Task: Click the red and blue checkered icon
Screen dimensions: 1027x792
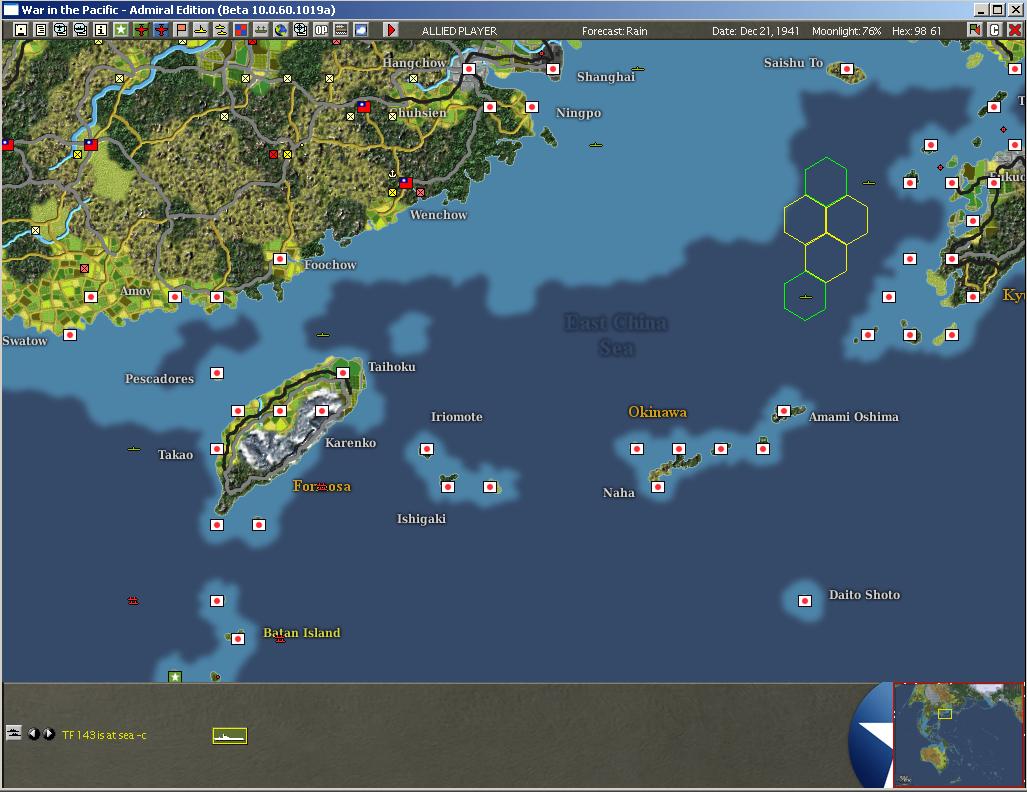Action: 240,30
